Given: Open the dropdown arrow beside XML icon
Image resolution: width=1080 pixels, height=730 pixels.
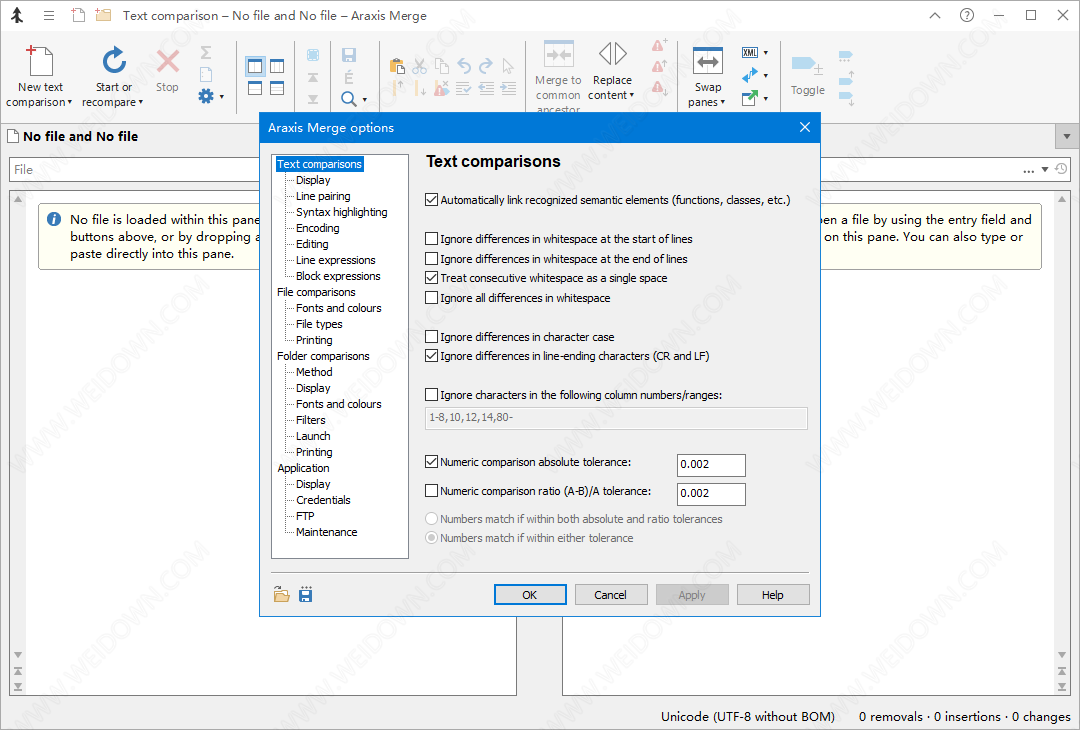Looking at the screenshot, I should [766, 53].
